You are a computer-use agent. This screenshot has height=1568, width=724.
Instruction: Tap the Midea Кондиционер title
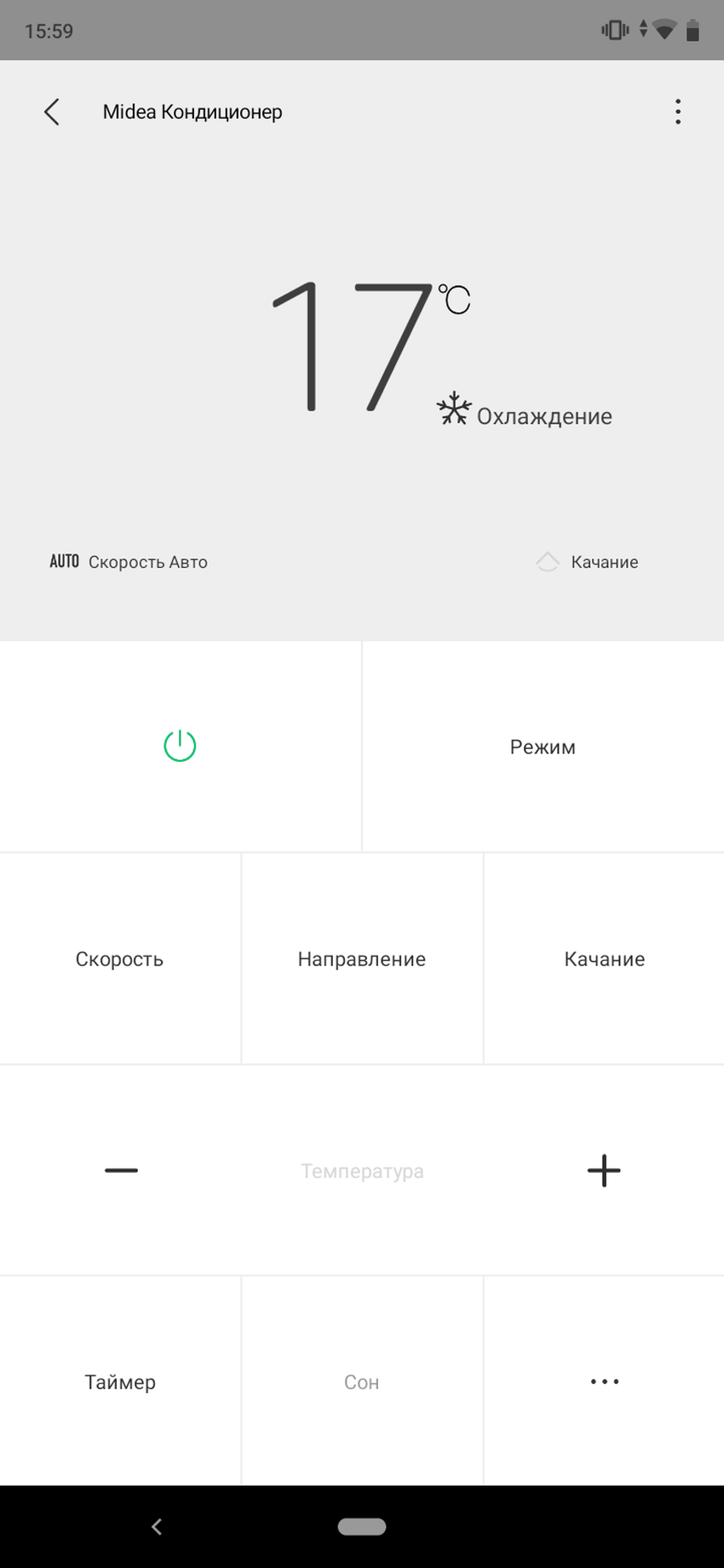[192, 112]
